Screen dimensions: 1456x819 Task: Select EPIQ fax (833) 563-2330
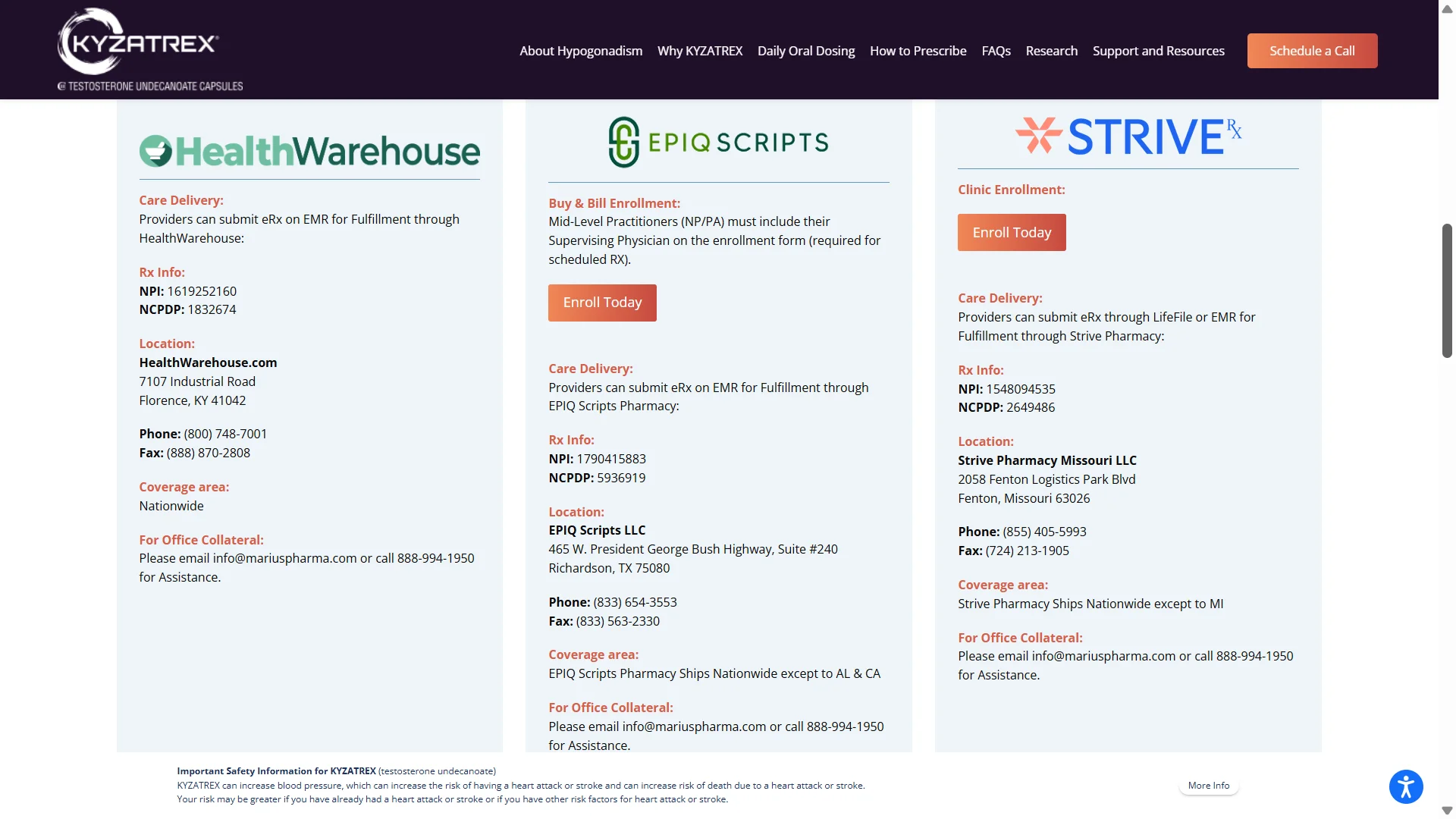point(618,621)
